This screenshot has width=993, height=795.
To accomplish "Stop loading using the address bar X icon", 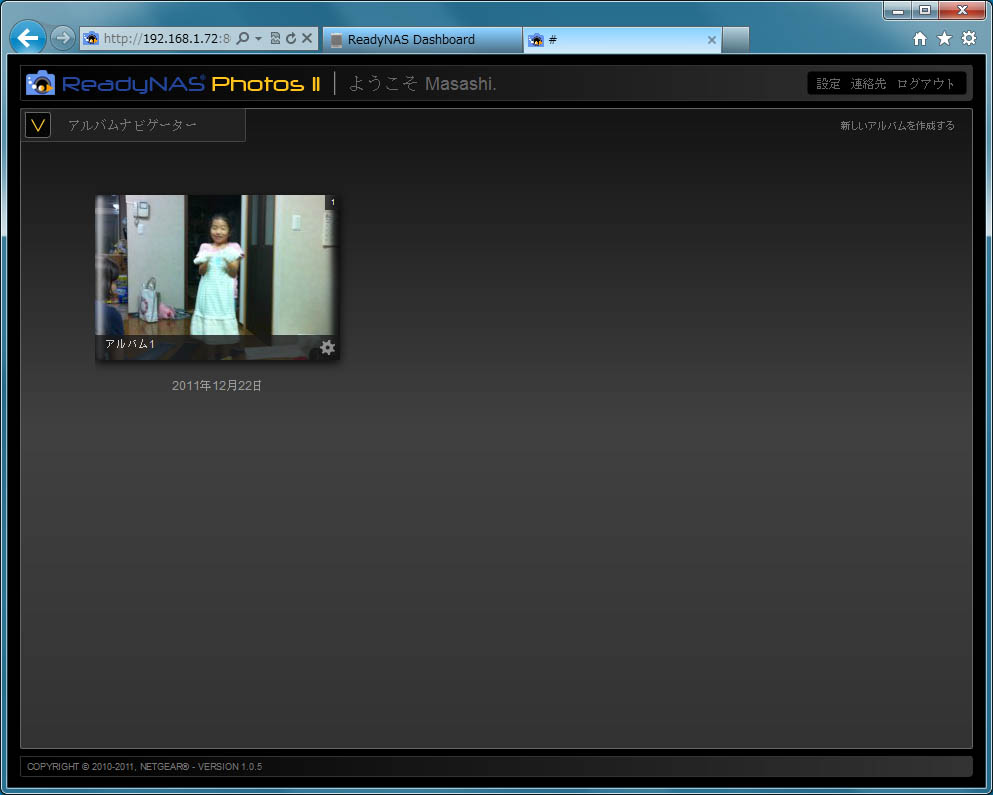I will (x=307, y=39).
